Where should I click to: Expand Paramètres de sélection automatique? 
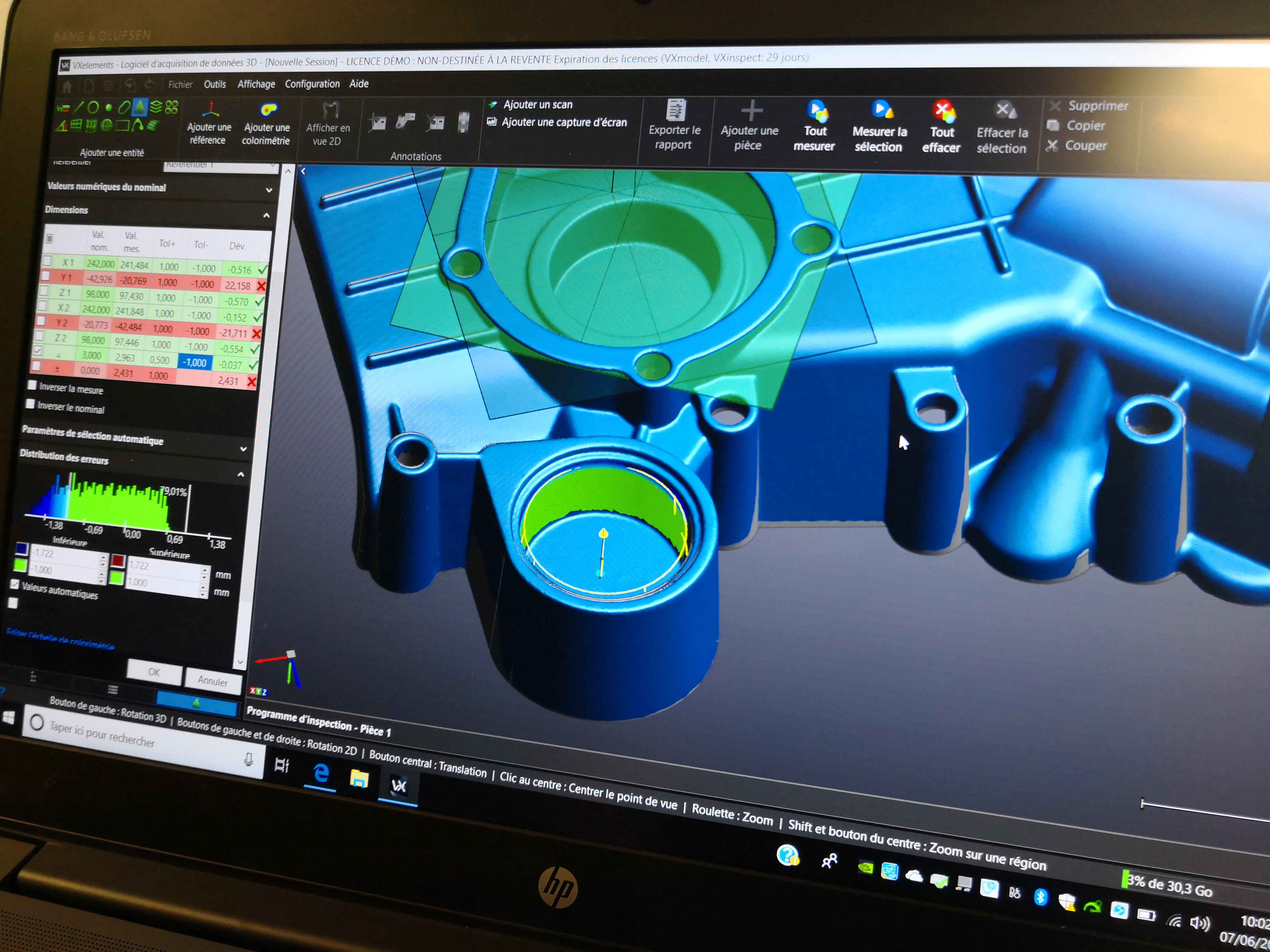coord(244,449)
